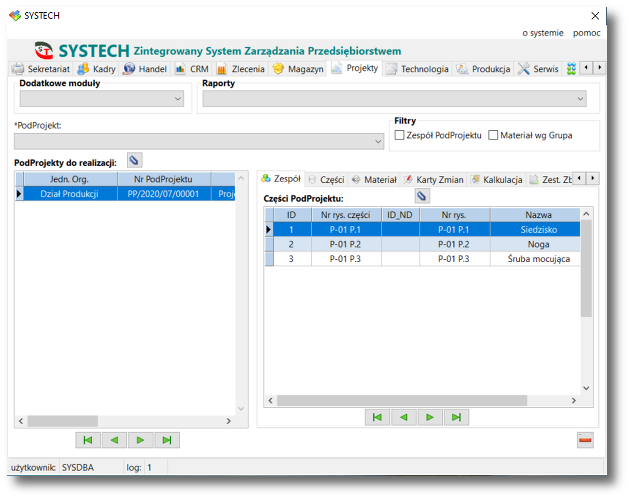Click vertical scrollbar of parts table

point(586,268)
